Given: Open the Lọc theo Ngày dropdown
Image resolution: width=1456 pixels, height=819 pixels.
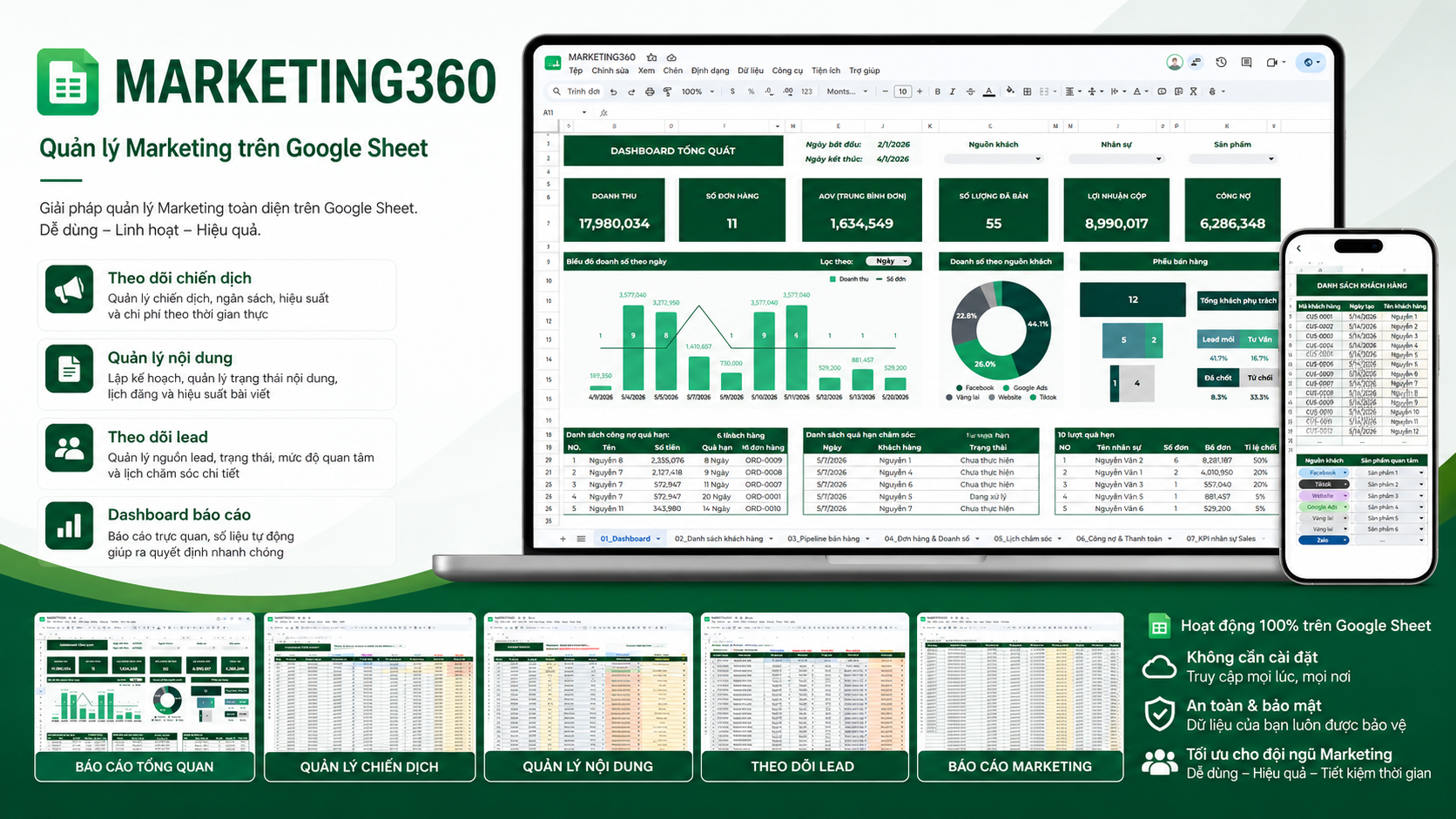Looking at the screenshot, I should [888, 261].
